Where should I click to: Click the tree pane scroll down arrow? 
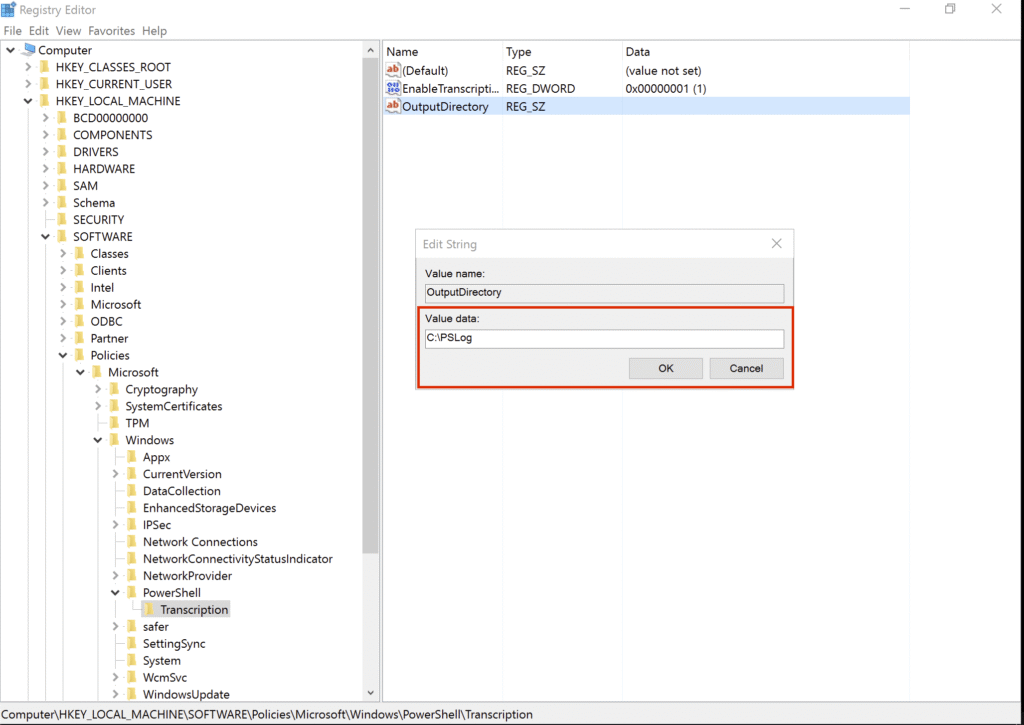pyautogui.click(x=371, y=692)
